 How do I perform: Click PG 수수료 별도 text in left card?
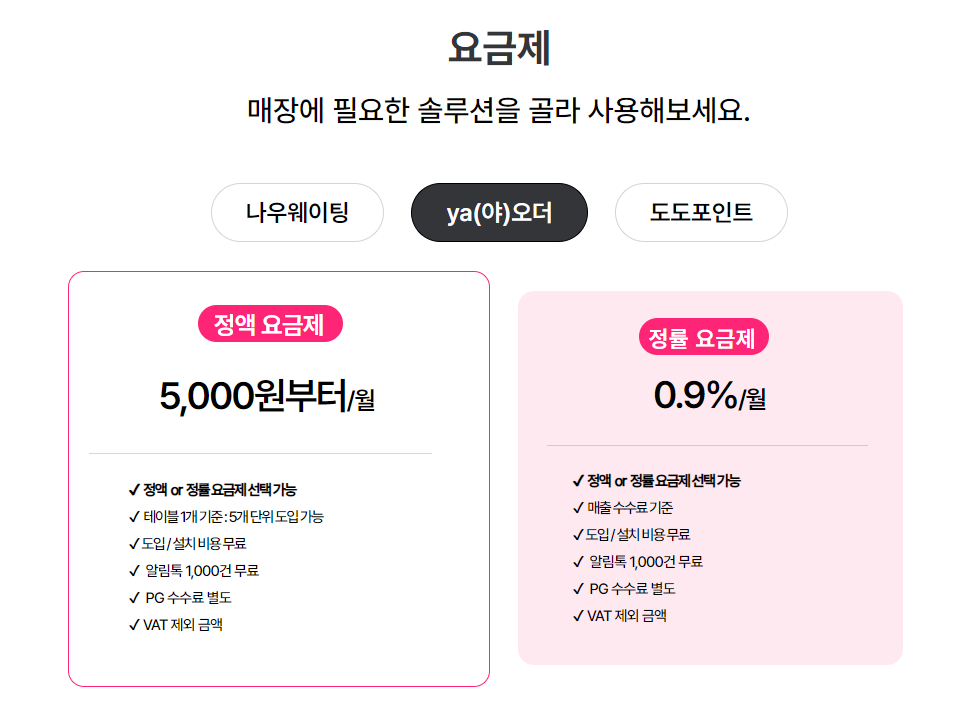pyautogui.click(x=188, y=598)
